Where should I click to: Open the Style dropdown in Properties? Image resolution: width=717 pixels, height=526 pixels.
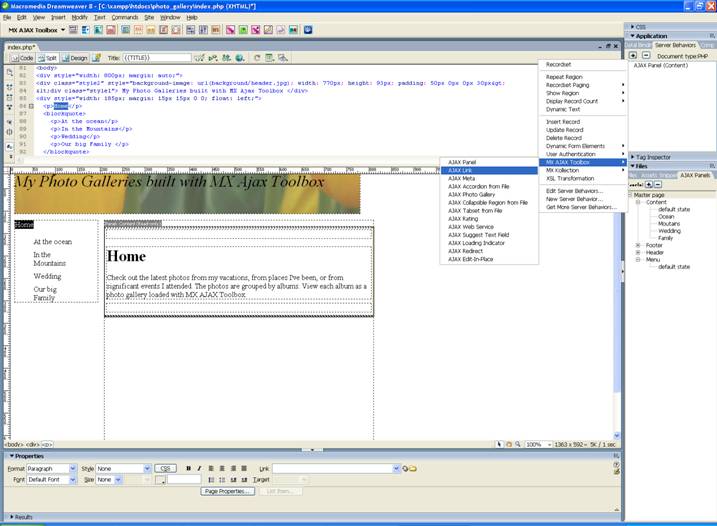pyautogui.click(x=123, y=469)
